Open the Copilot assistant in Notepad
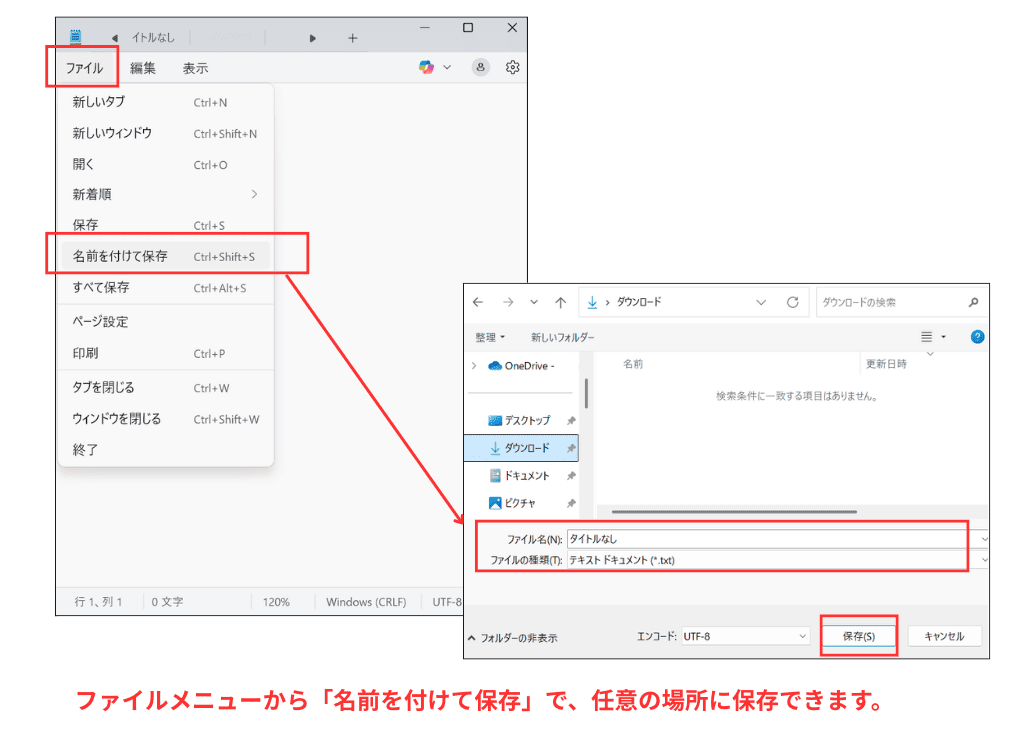 pyautogui.click(x=428, y=67)
